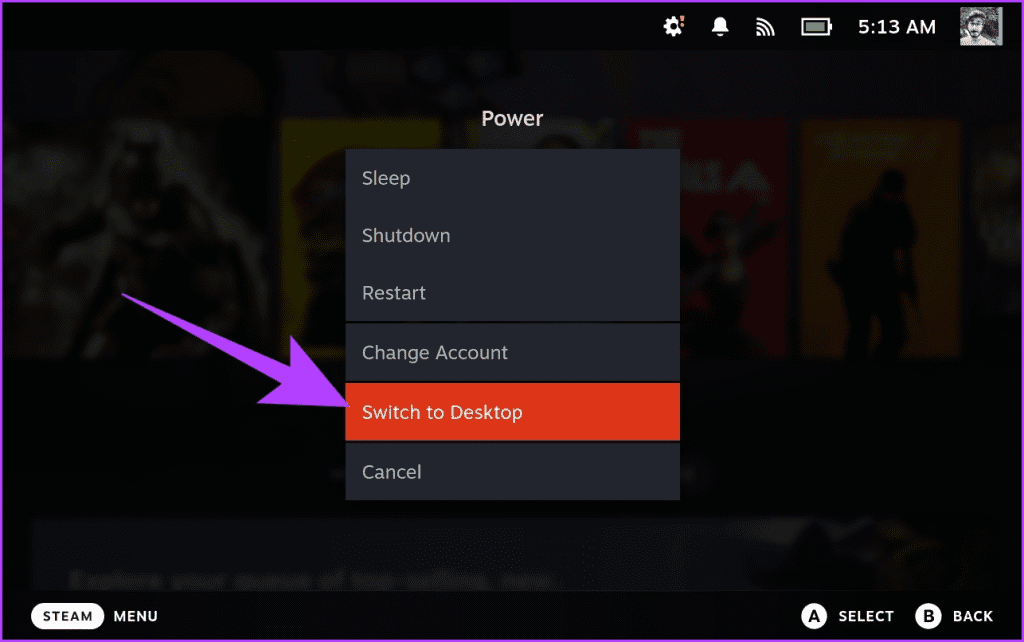Image resolution: width=1024 pixels, height=642 pixels.
Task: Open the MENU from the bottom bar
Action: [135, 616]
